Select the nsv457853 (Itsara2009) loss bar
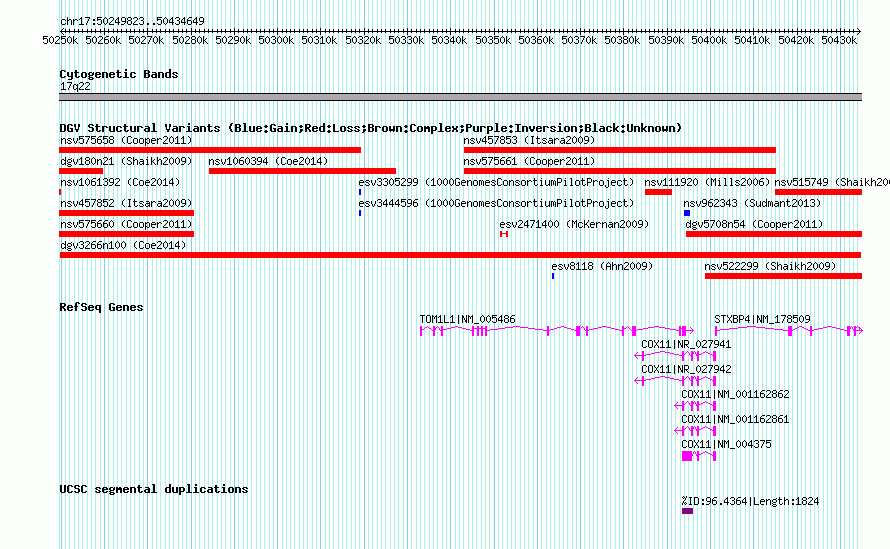Viewport: 890px width, 549px height. (620, 150)
